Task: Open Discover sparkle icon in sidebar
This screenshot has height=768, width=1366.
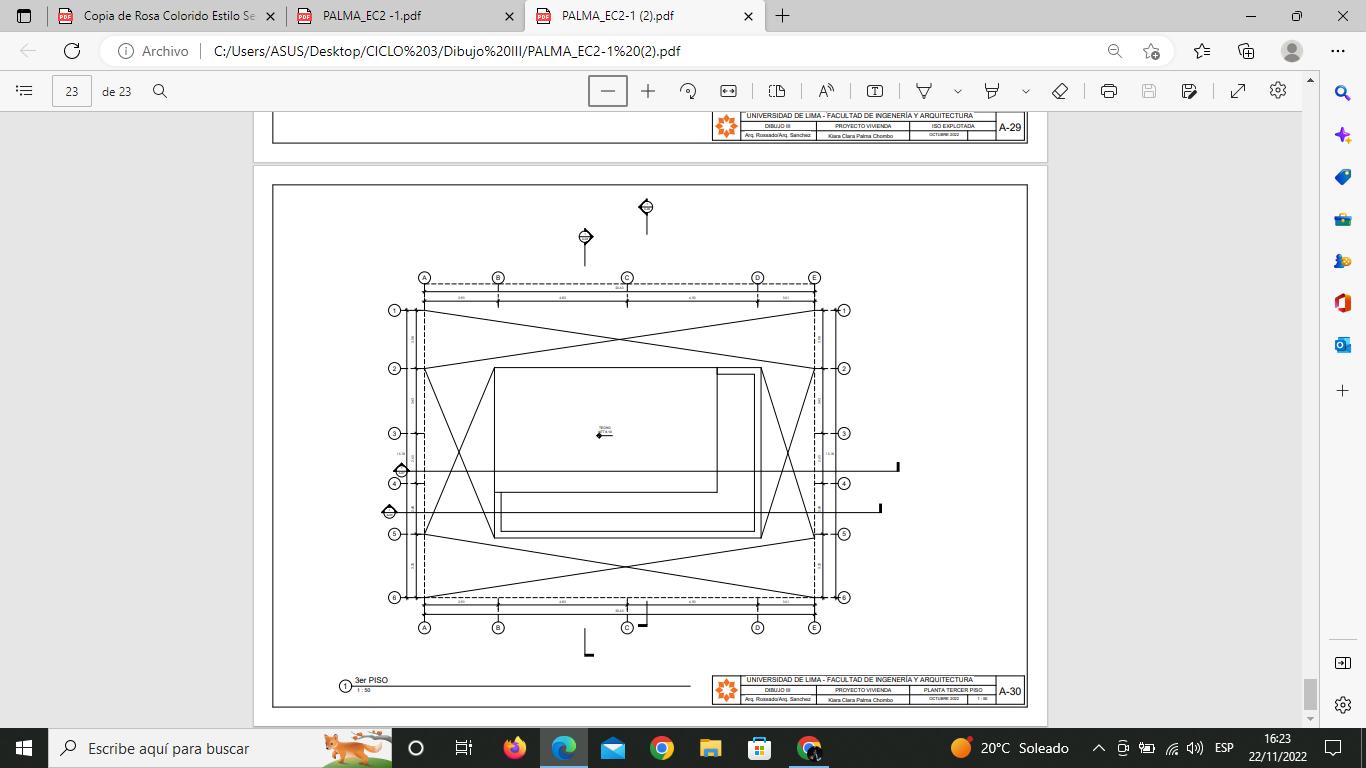Action: tap(1343, 135)
